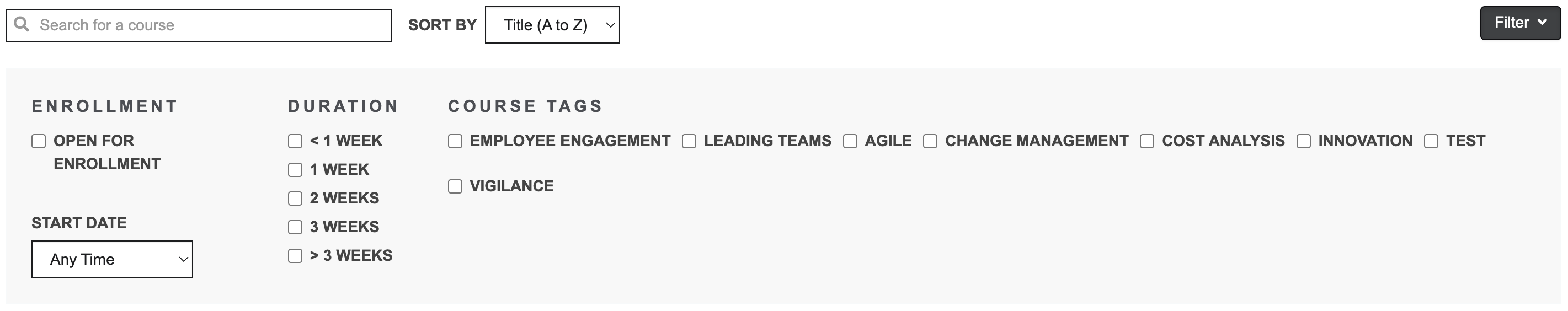Tick the 2 Weeks duration checkbox
The width and height of the screenshot is (1568, 311).
[295, 199]
